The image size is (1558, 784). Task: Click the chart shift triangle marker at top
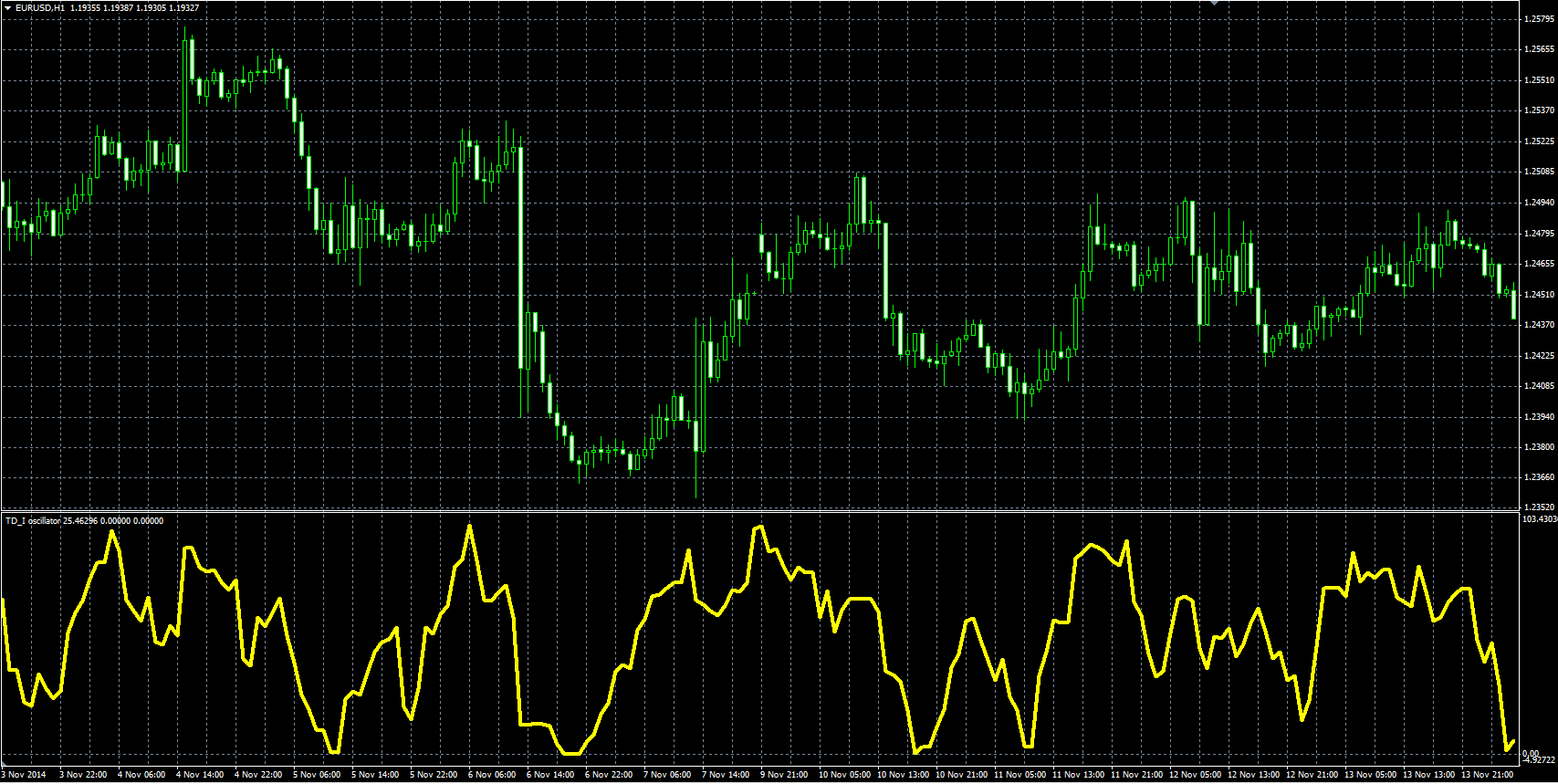click(1214, 4)
